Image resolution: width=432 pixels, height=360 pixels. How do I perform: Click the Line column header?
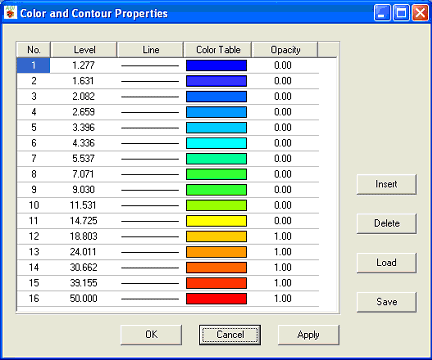pos(151,50)
